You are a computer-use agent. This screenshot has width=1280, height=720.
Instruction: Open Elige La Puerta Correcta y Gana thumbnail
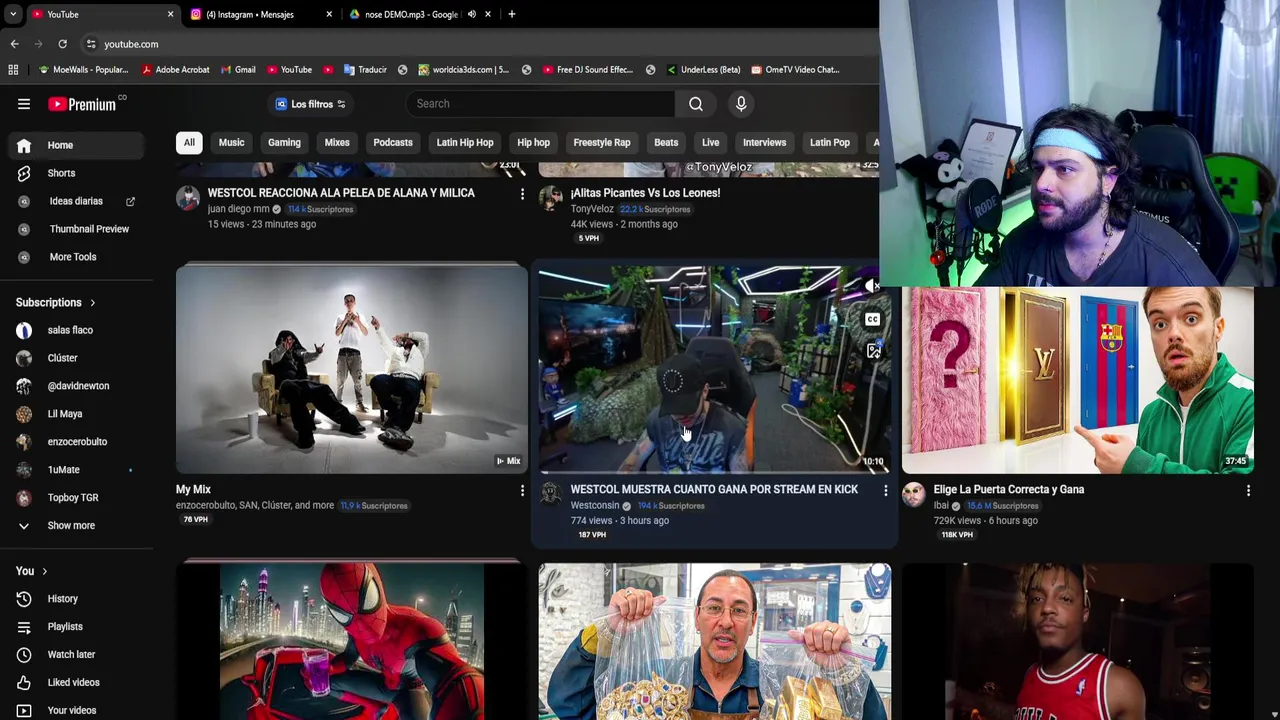[x=1078, y=380]
